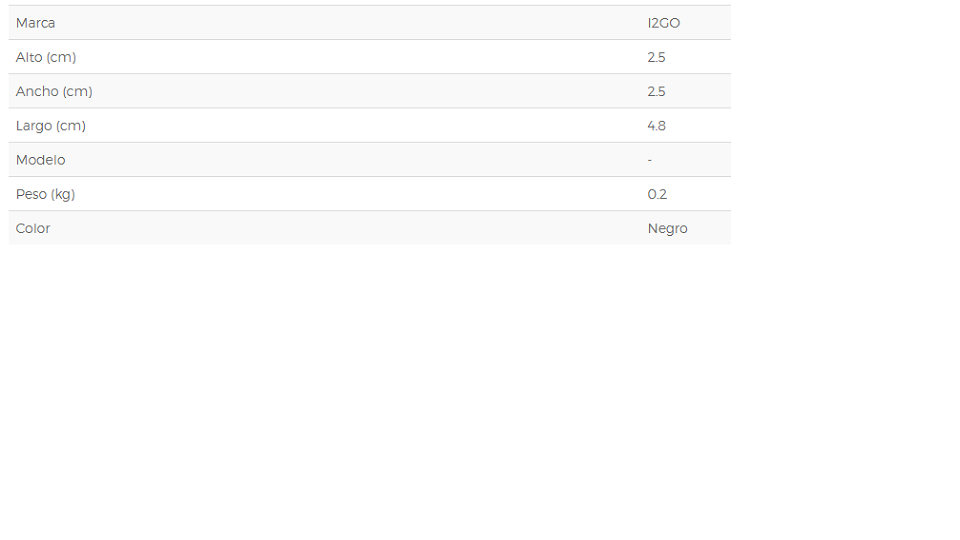Select the Alto value 2.5
Image resolution: width=960 pixels, height=540 pixels.
coord(656,58)
